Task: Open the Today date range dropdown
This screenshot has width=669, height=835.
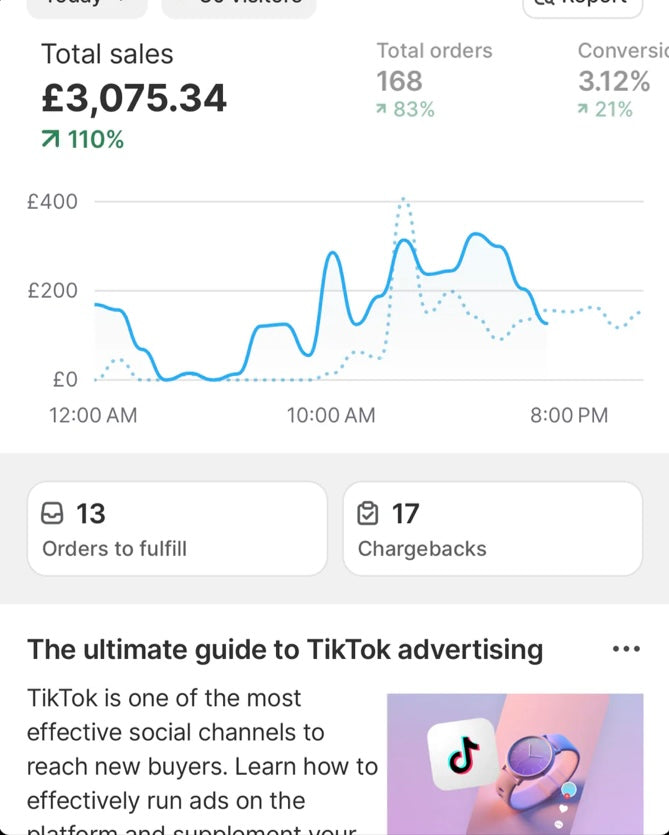Action: coord(87,5)
